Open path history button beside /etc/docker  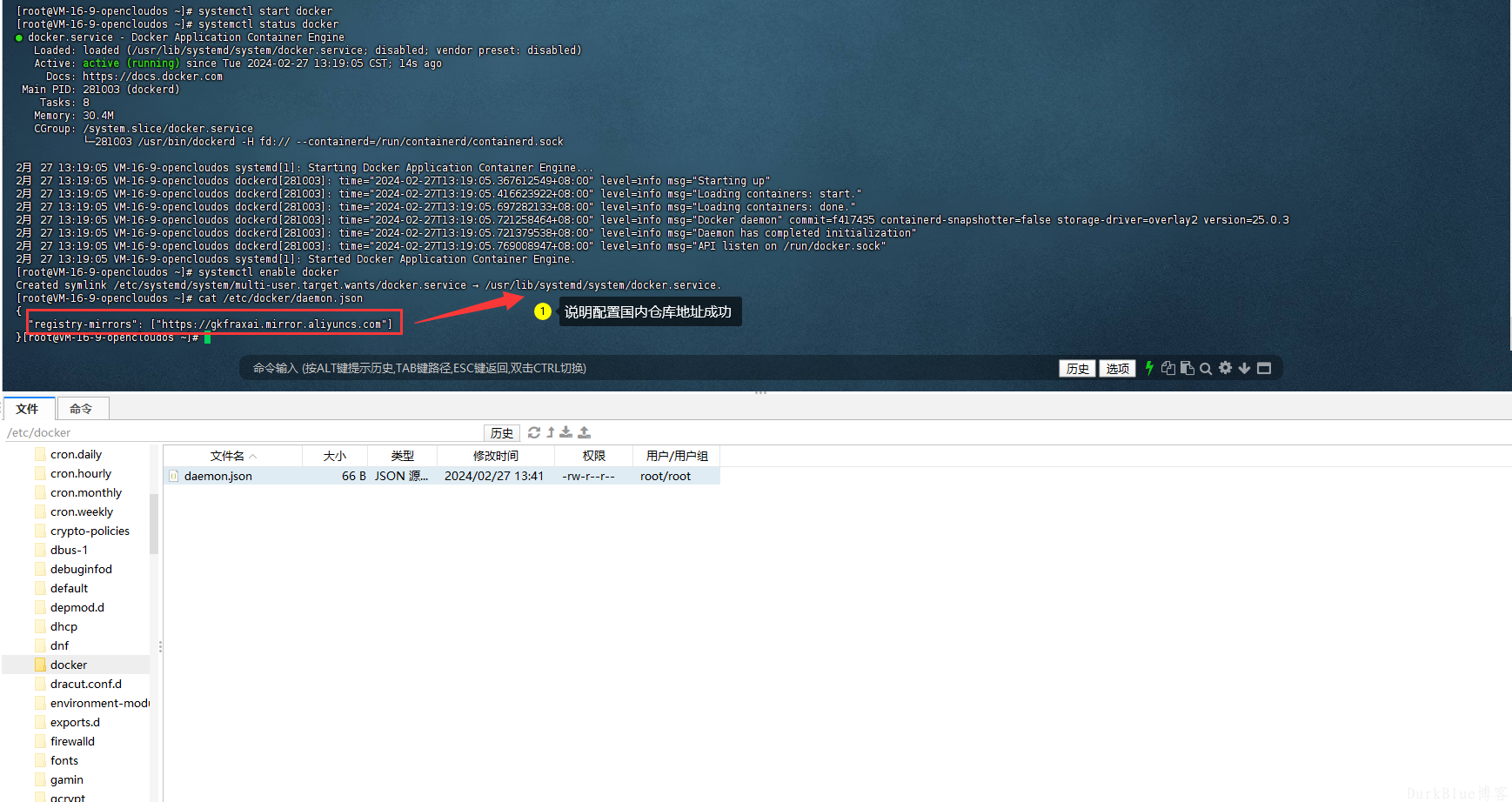[502, 432]
